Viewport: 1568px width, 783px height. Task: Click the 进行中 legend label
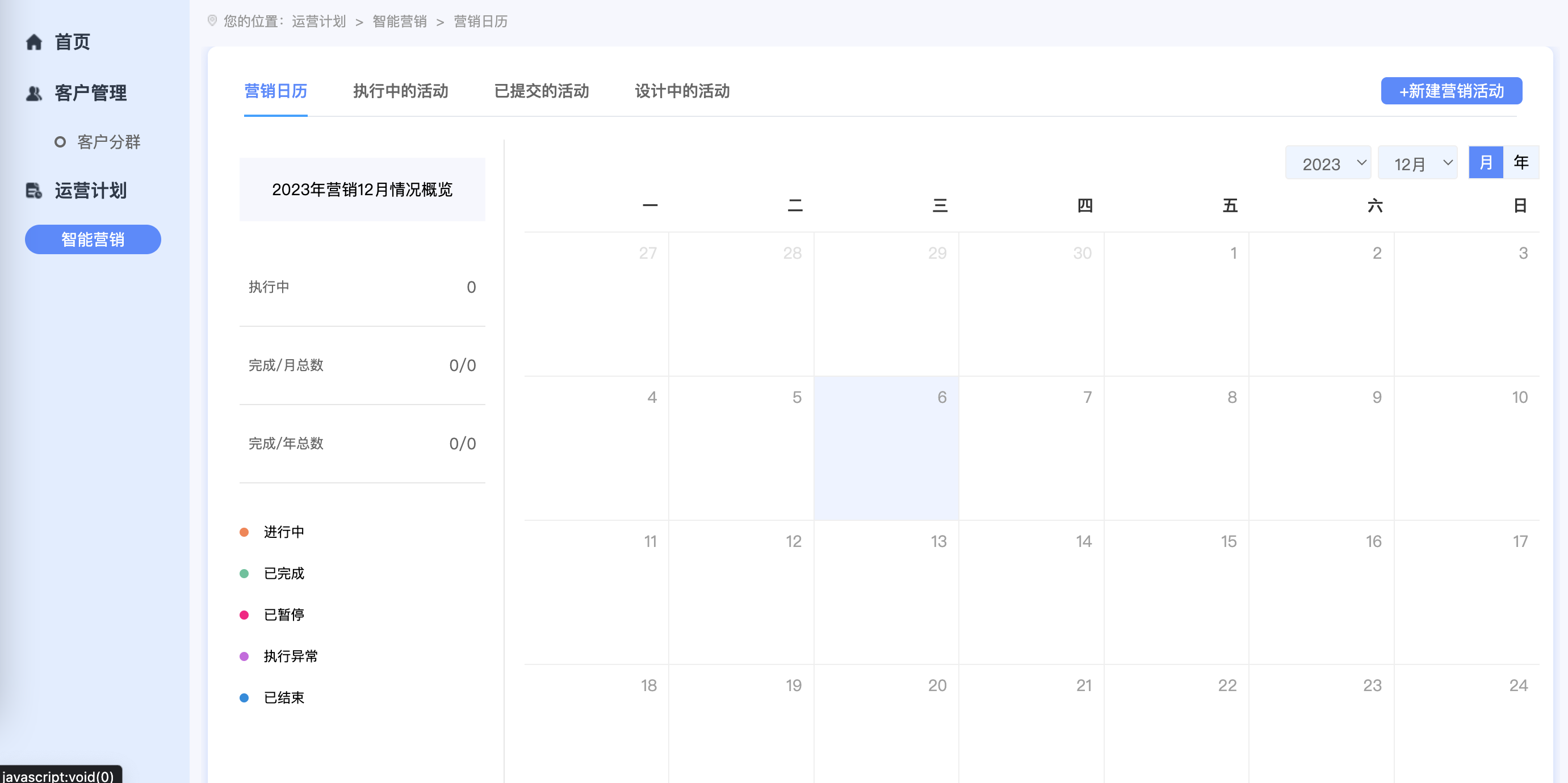(x=284, y=532)
